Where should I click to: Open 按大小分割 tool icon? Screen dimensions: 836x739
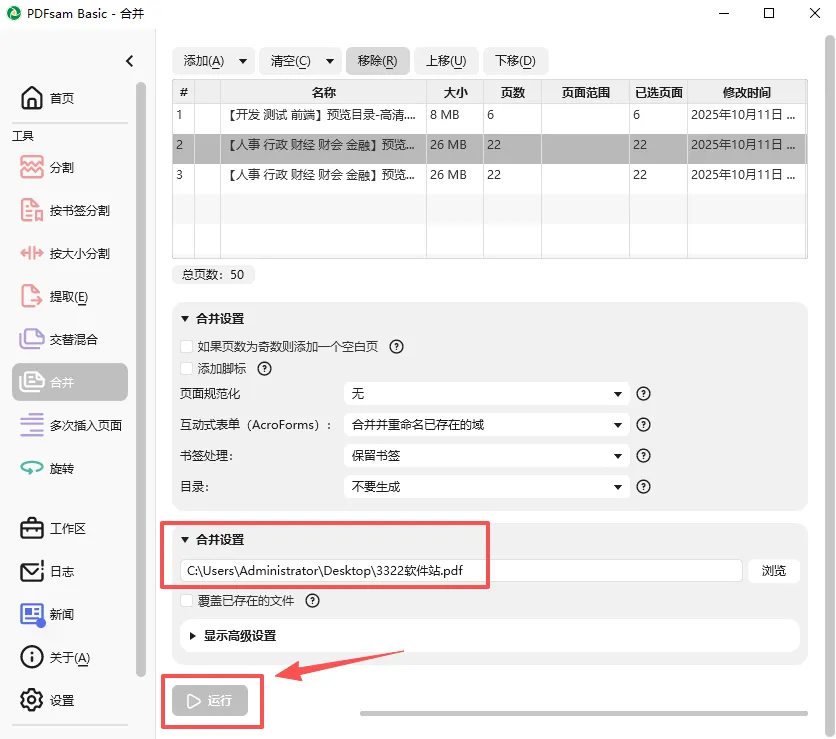pyautogui.click(x=31, y=253)
